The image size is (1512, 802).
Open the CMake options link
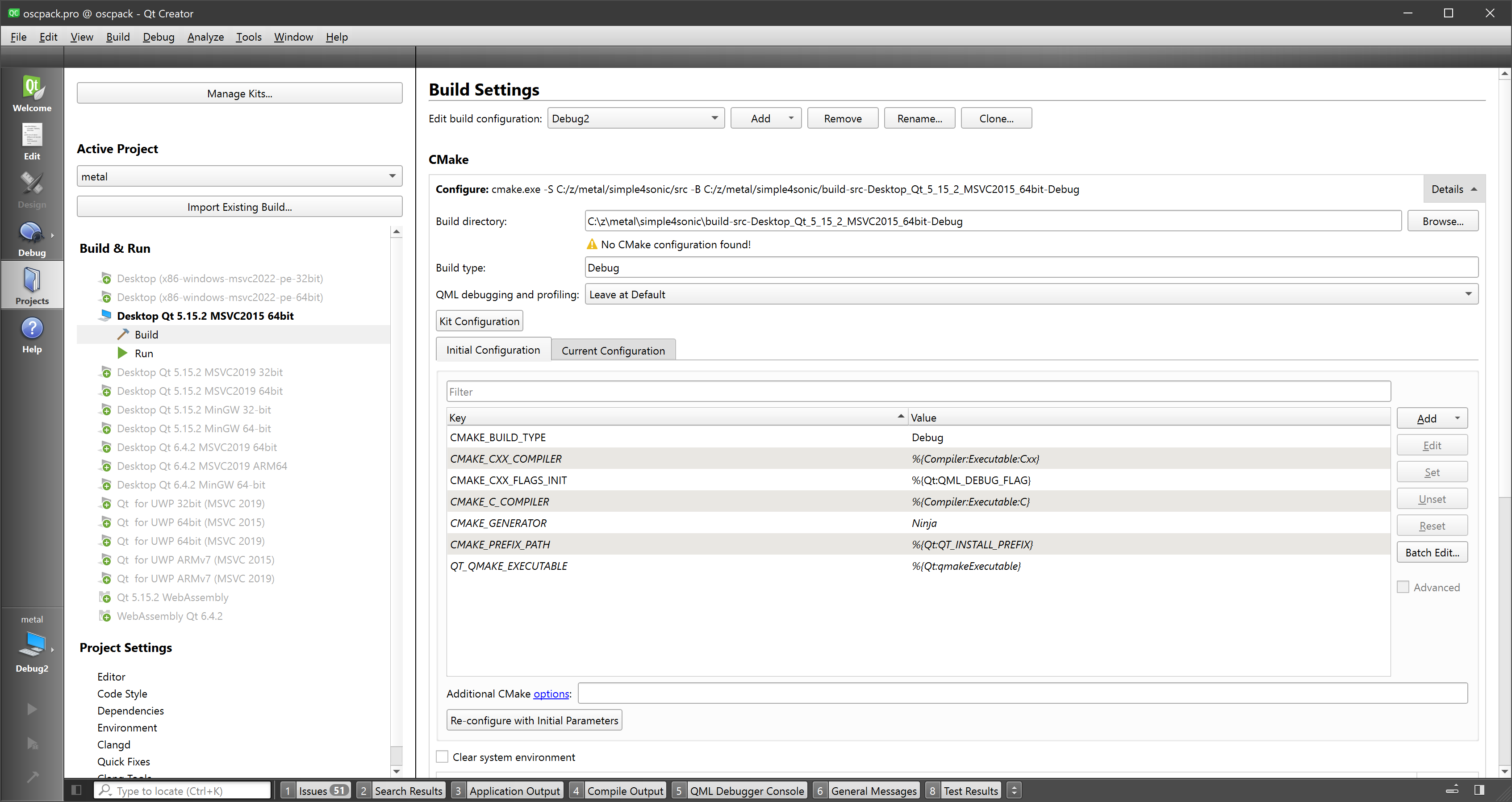tap(551, 694)
